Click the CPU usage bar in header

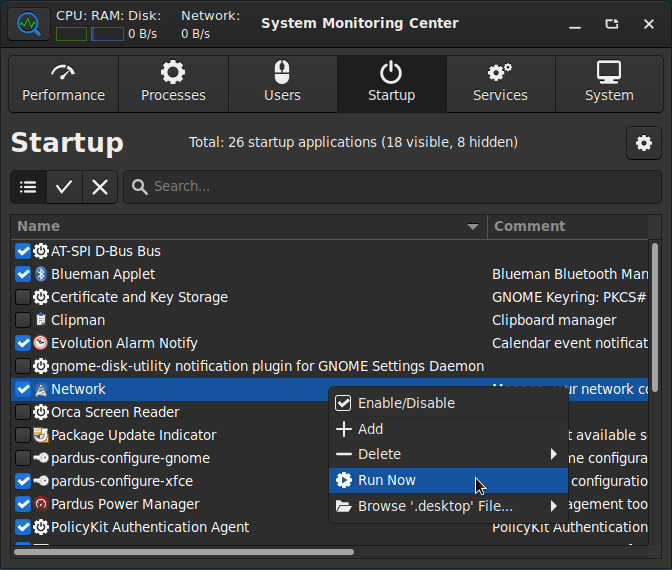[72, 34]
